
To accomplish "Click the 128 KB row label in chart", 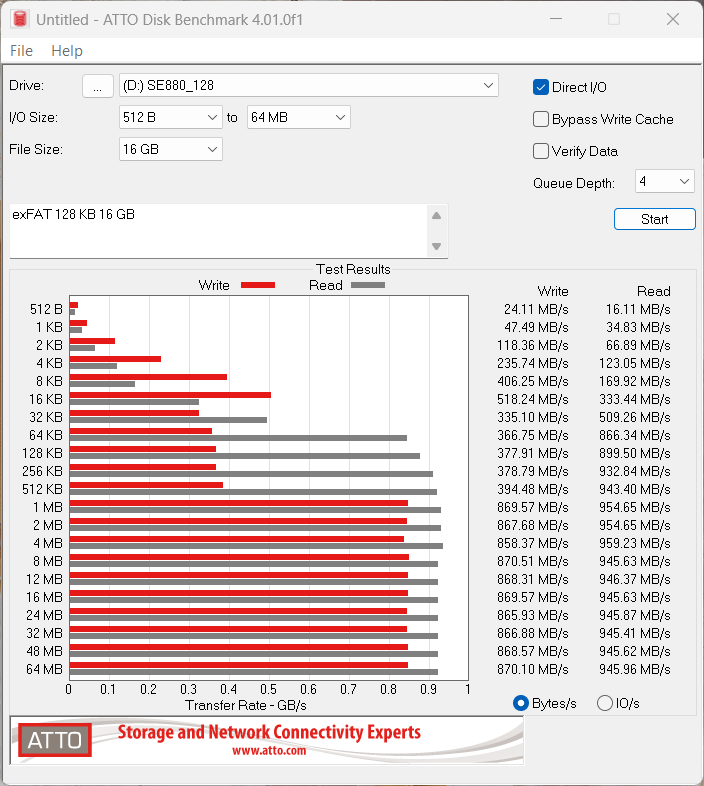I will point(42,453).
